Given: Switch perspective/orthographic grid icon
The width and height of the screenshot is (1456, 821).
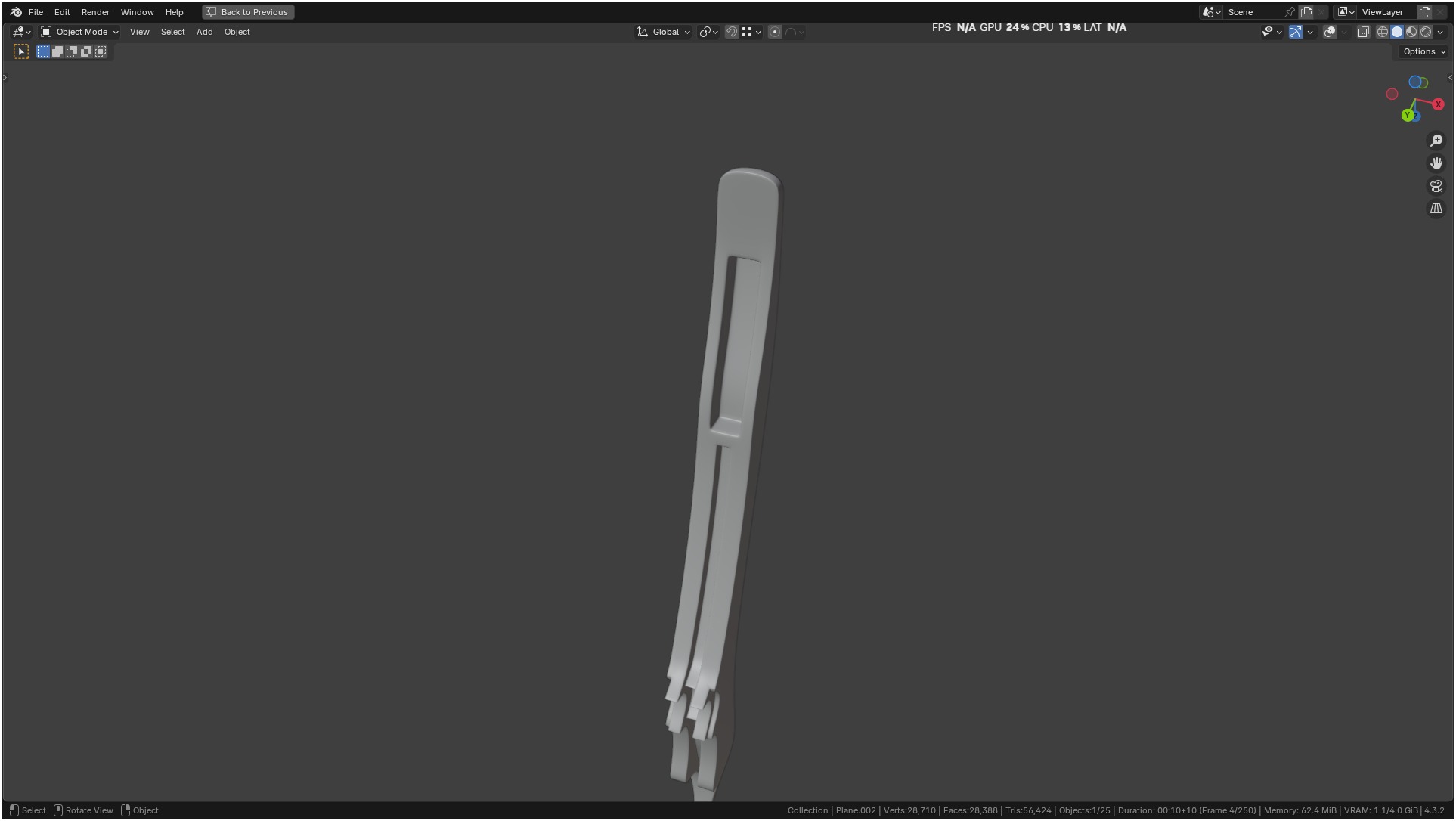Looking at the screenshot, I should point(1436,209).
